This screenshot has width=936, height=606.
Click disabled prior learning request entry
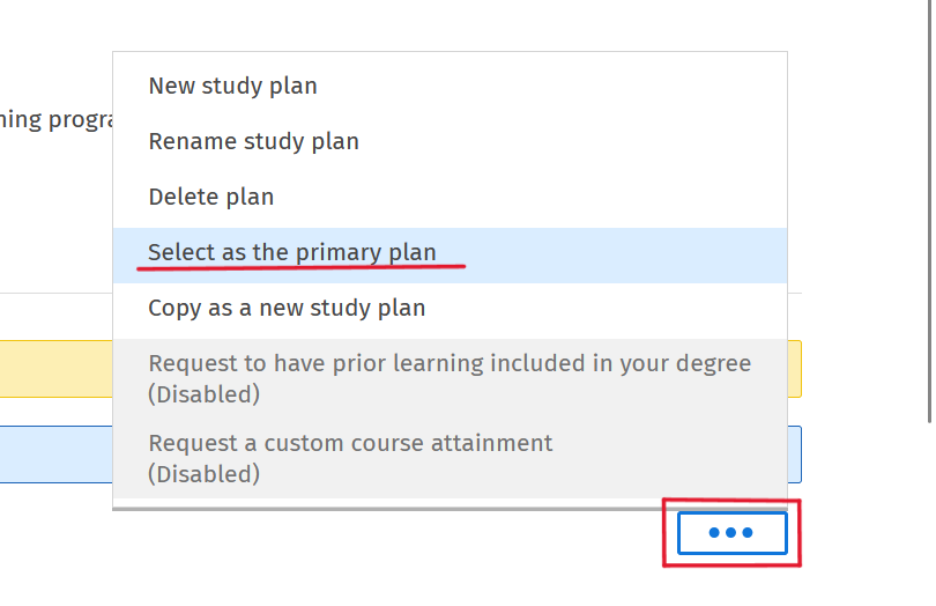click(449, 379)
